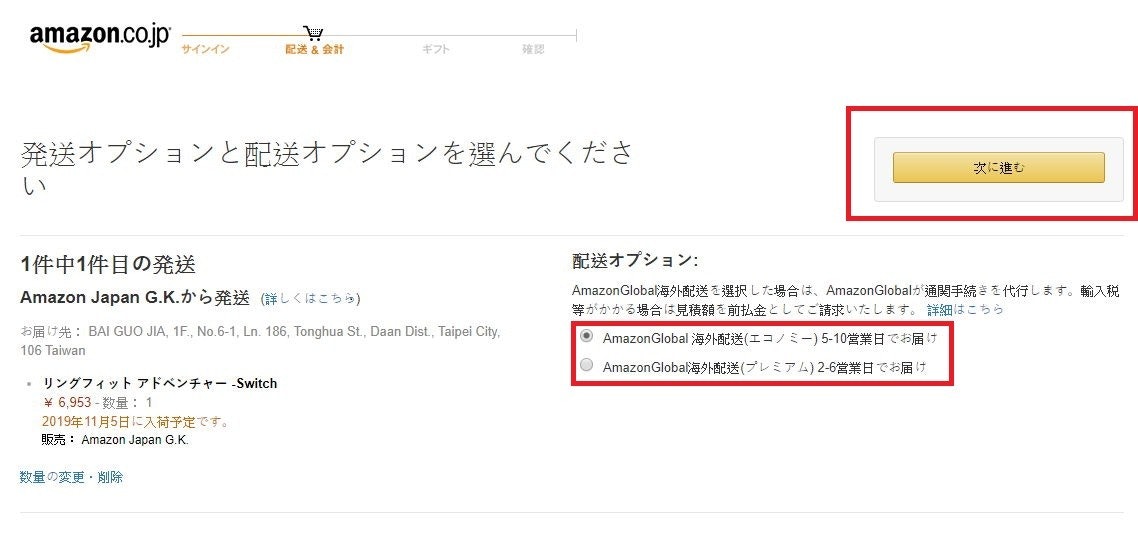Go to サインイン step
Screen dimensions: 1138x534
[205, 49]
